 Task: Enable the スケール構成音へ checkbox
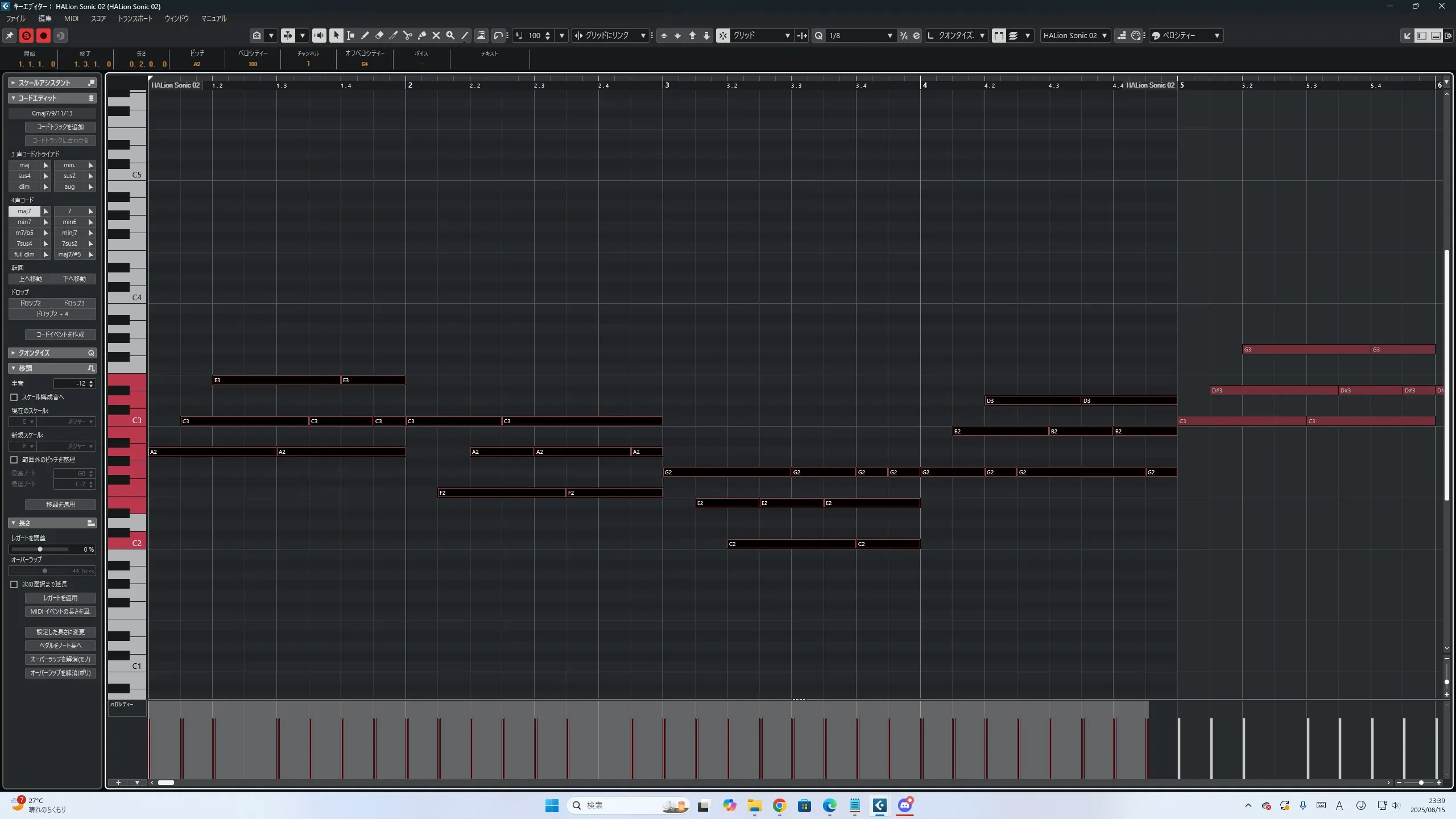click(x=14, y=397)
